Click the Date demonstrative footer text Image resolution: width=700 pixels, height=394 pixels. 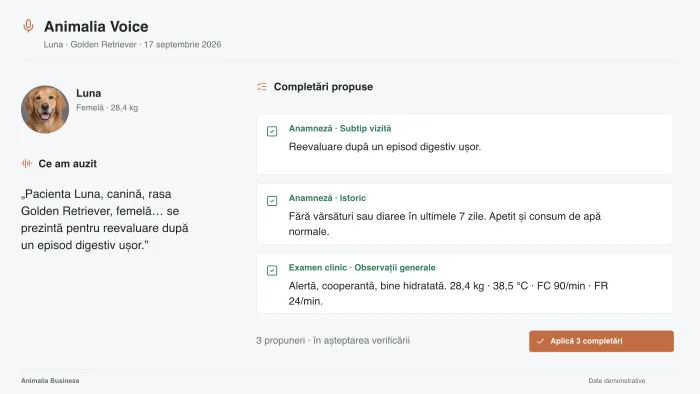[x=617, y=381]
